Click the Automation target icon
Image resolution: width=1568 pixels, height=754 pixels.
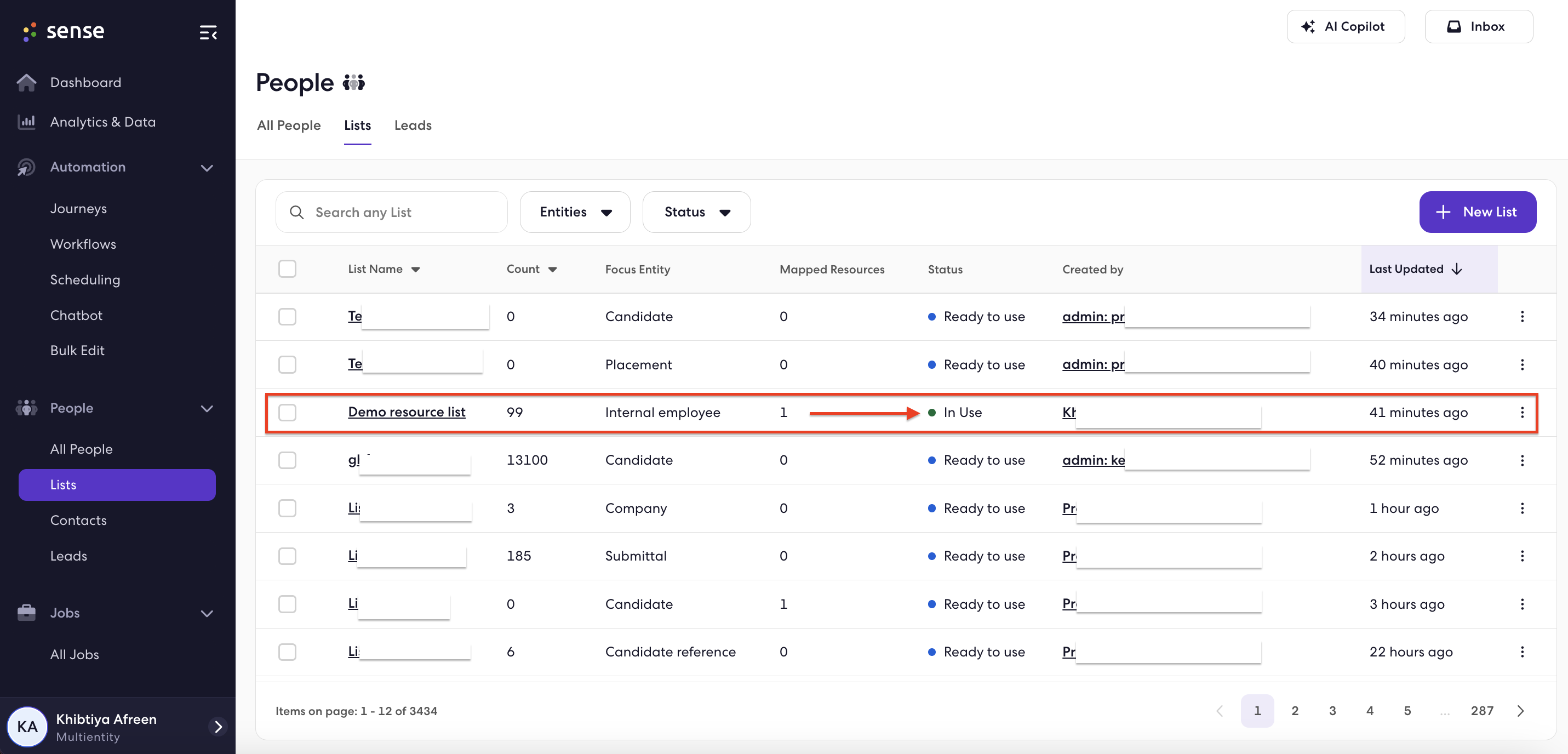(x=26, y=167)
